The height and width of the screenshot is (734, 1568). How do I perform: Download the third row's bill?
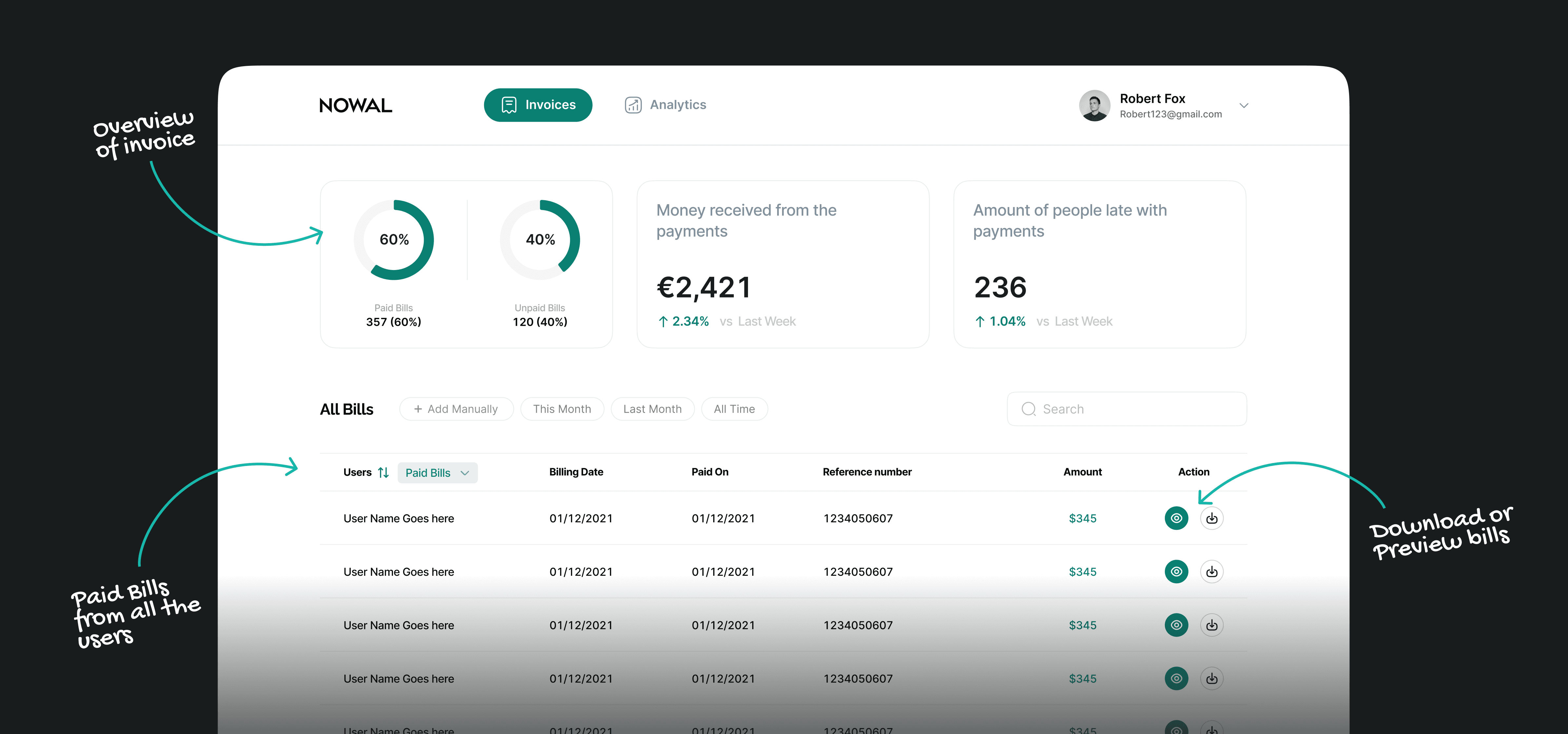[x=1211, y=625]
